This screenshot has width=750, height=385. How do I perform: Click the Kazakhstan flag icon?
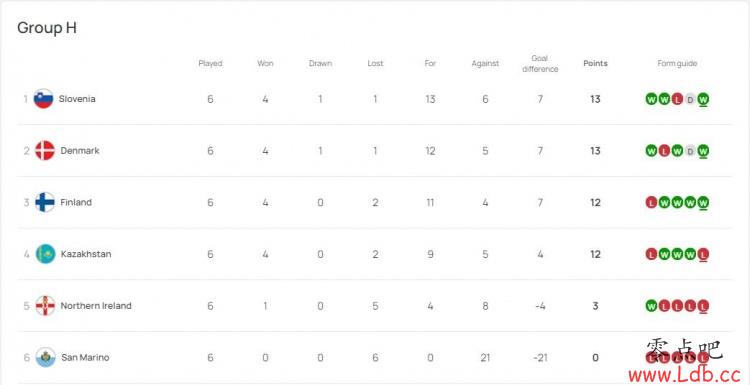point(45,254)
